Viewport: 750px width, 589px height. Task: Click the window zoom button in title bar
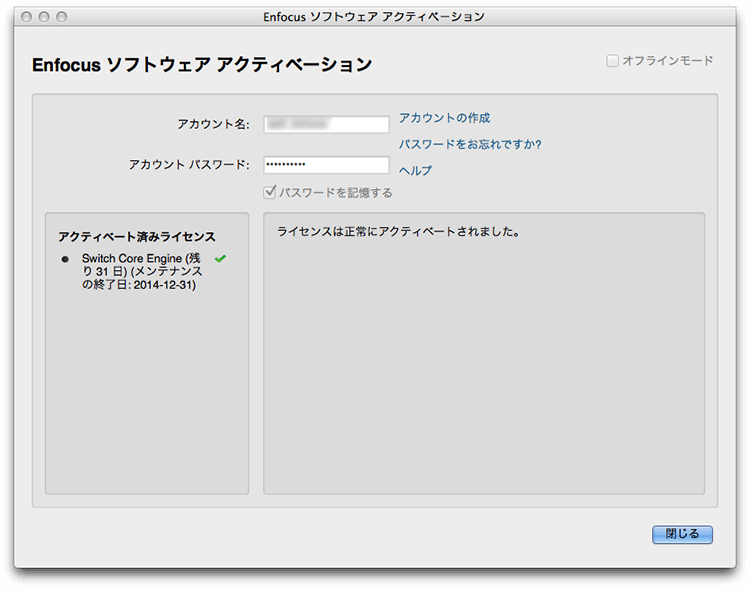point(62,17)
